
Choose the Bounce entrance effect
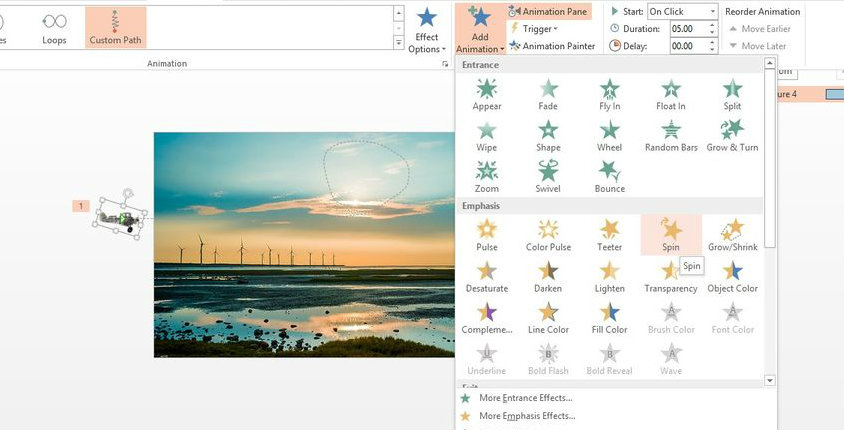coord(609,178)
